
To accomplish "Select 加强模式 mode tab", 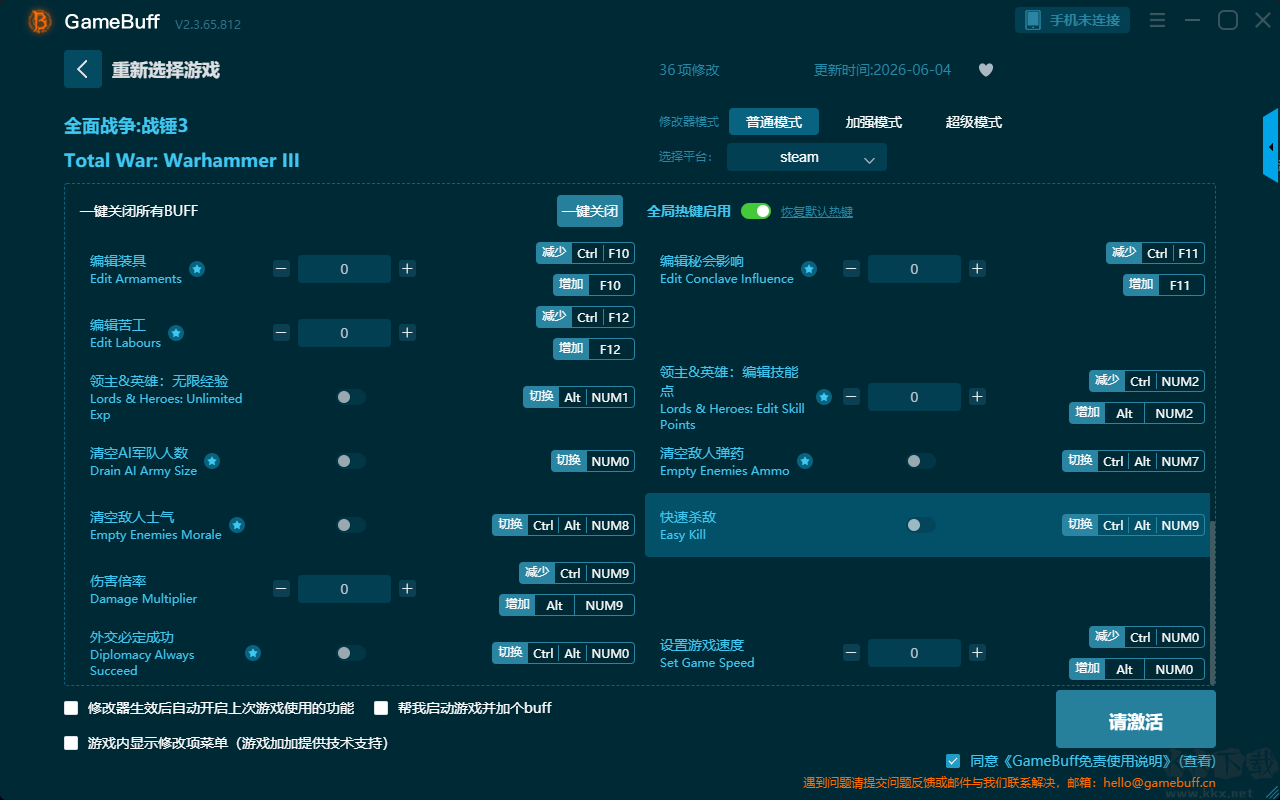I will tap(874, 122).
